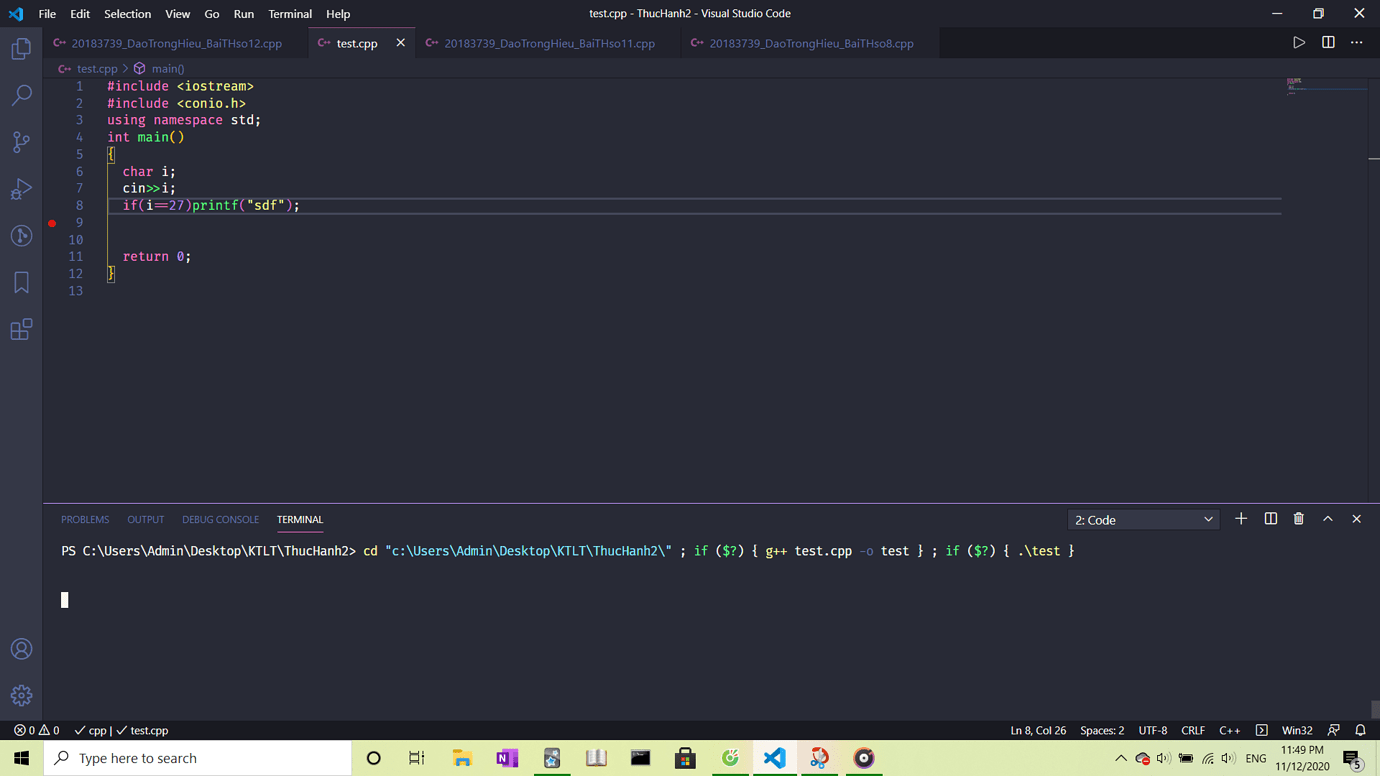Click the Split Editor icon

pyautogui.click(x=1328, y=43)
